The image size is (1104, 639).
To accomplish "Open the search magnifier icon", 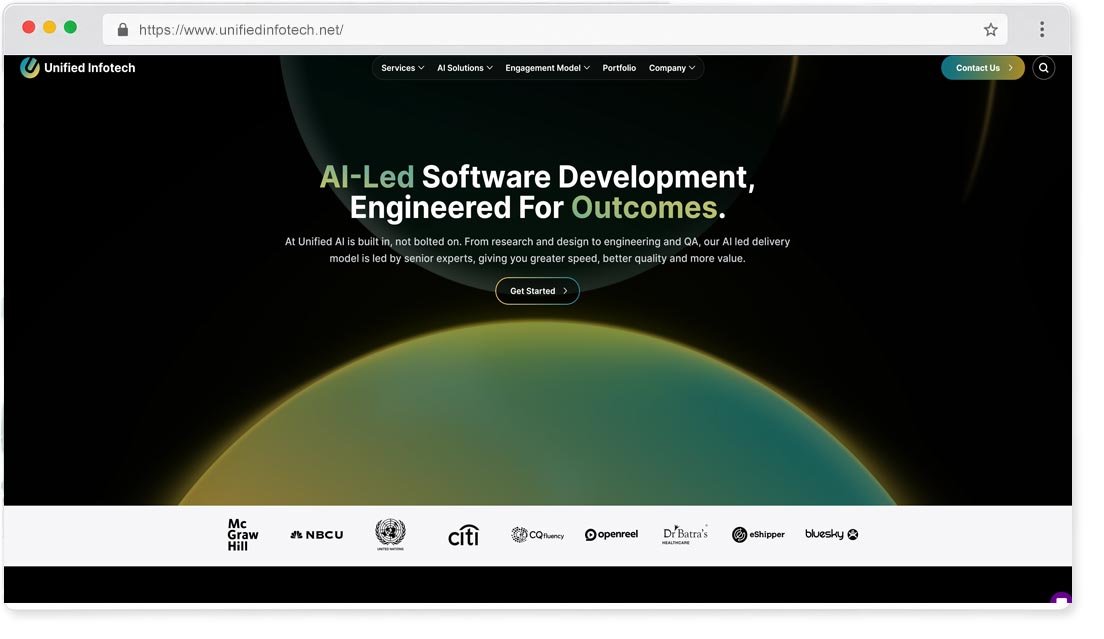I will (1043, 68).
